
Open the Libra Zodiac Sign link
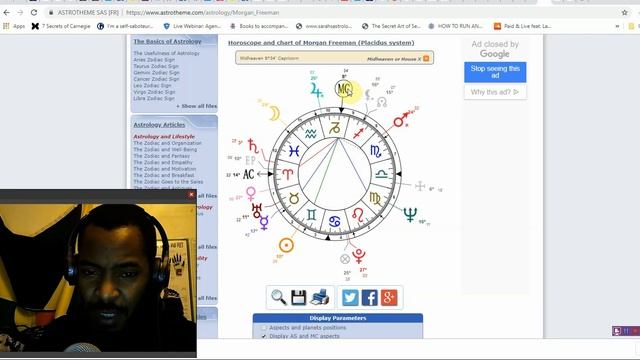(154, 98)
